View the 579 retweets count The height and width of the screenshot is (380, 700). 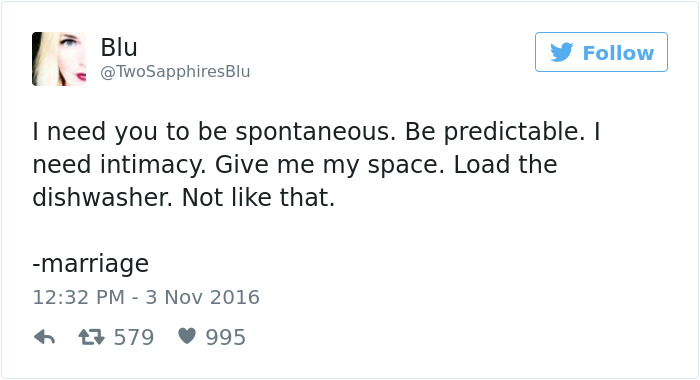pyautogui.click(x=133, y=337)
